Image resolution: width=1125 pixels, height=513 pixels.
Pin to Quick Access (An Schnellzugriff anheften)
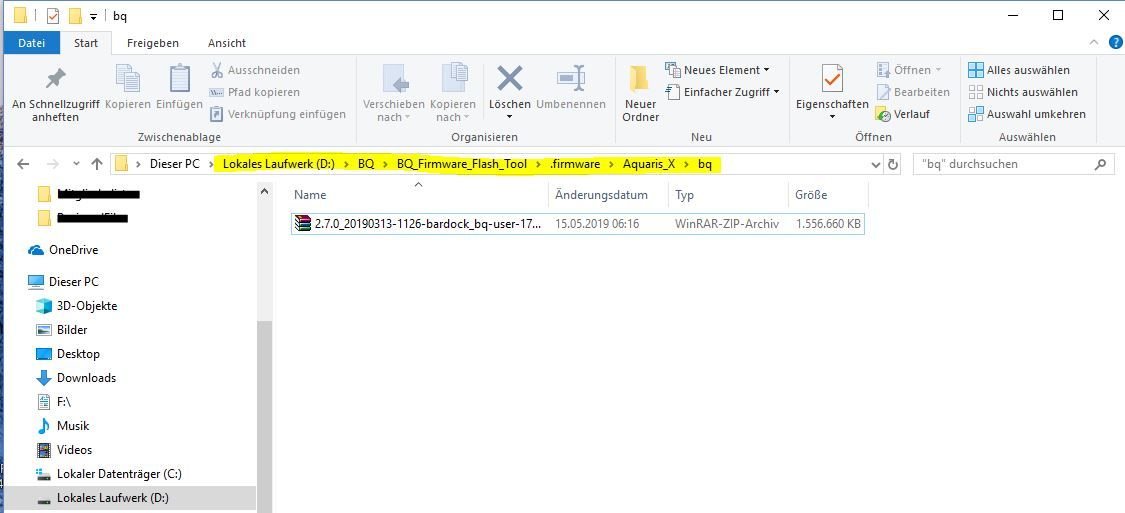click(55, 94)
